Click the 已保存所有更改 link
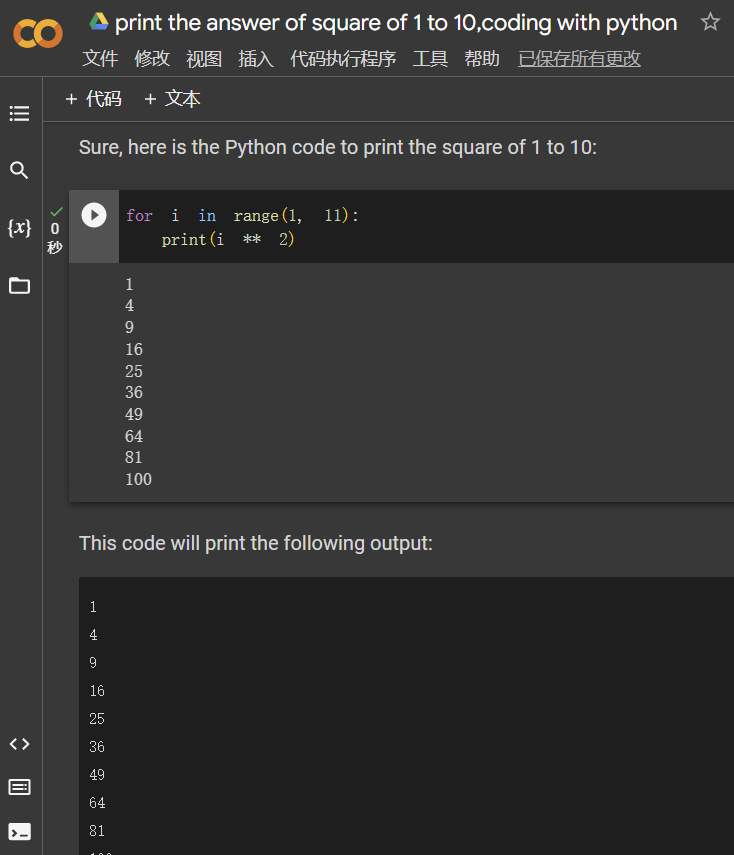Image resolution: width=734 pixels, height=855 pixels. (579, 58)
